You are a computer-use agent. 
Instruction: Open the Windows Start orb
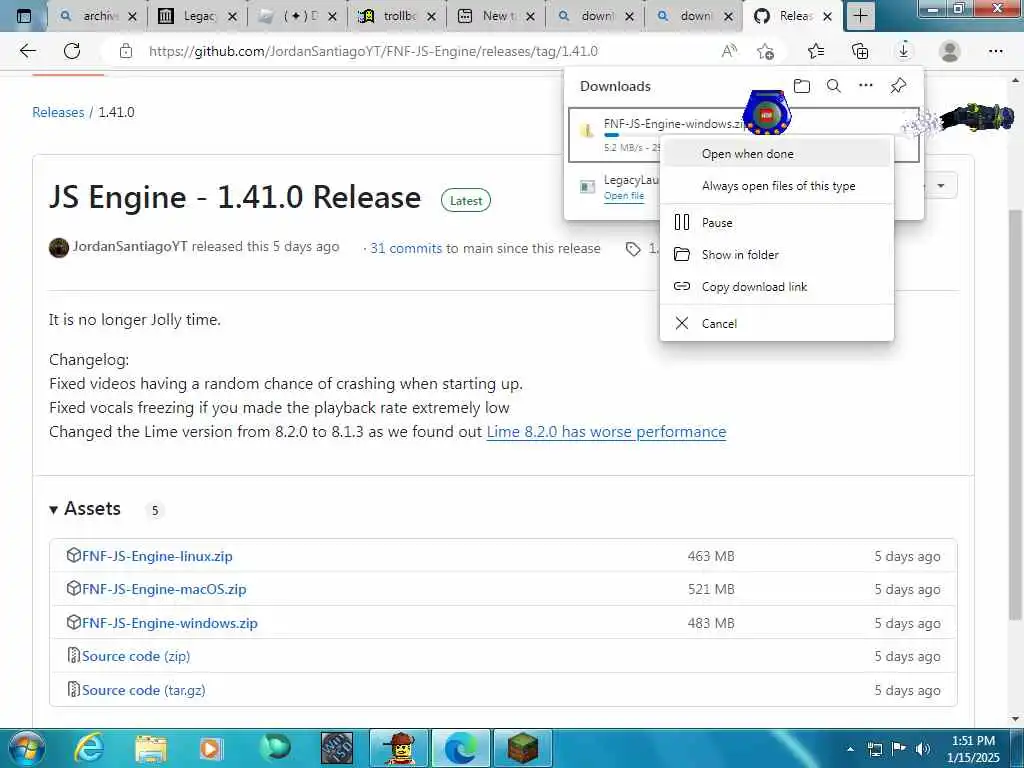click(26, 748)
